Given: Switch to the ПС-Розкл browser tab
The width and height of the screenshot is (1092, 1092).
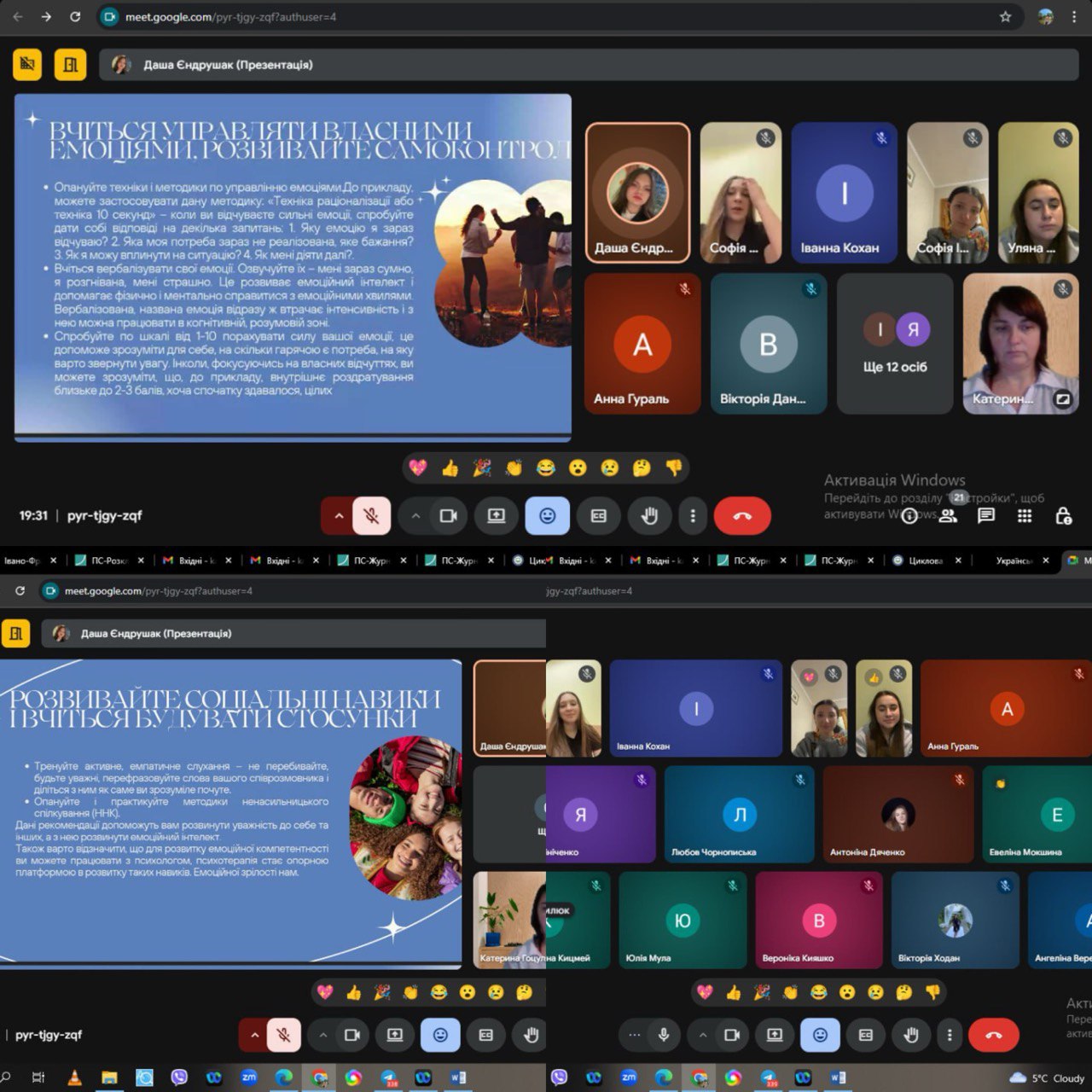Looking at the screenshot, I should click(108, 561).
